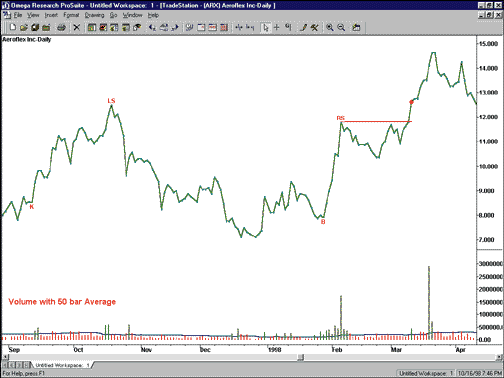The height and width of the screenshot is (378, 504).
Task: Click the Open folder toolbar icon
Action: (24, 27)
